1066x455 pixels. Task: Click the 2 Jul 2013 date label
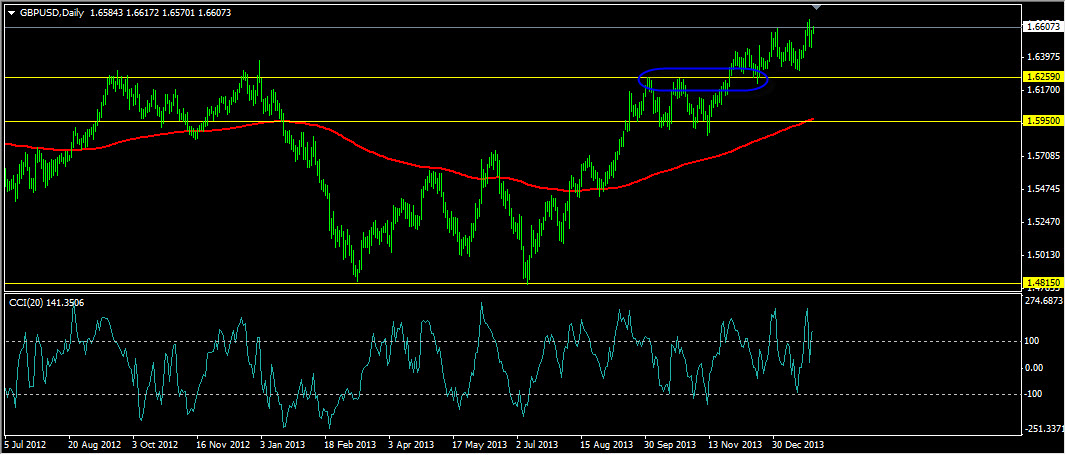538,445
